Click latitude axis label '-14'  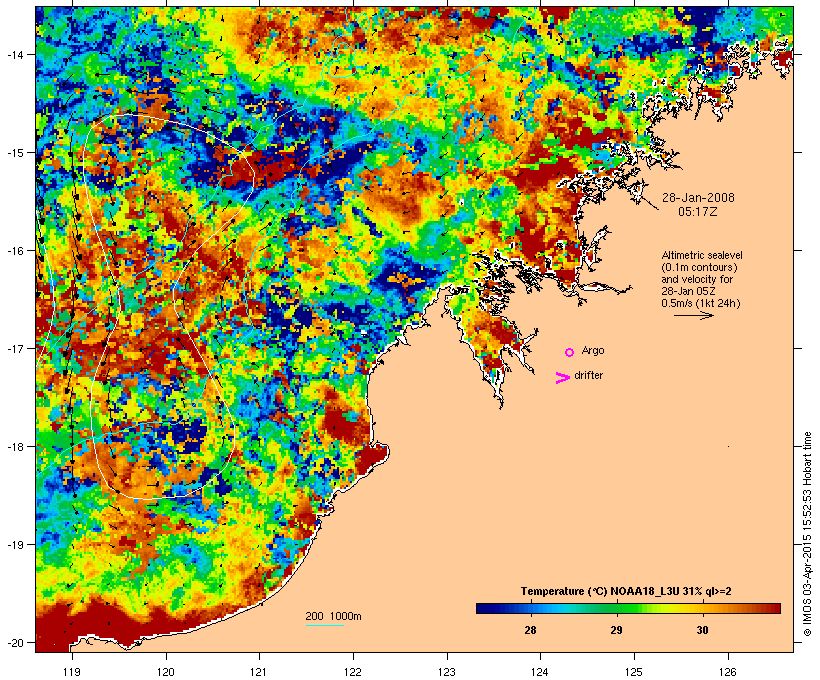click(15, 54)
